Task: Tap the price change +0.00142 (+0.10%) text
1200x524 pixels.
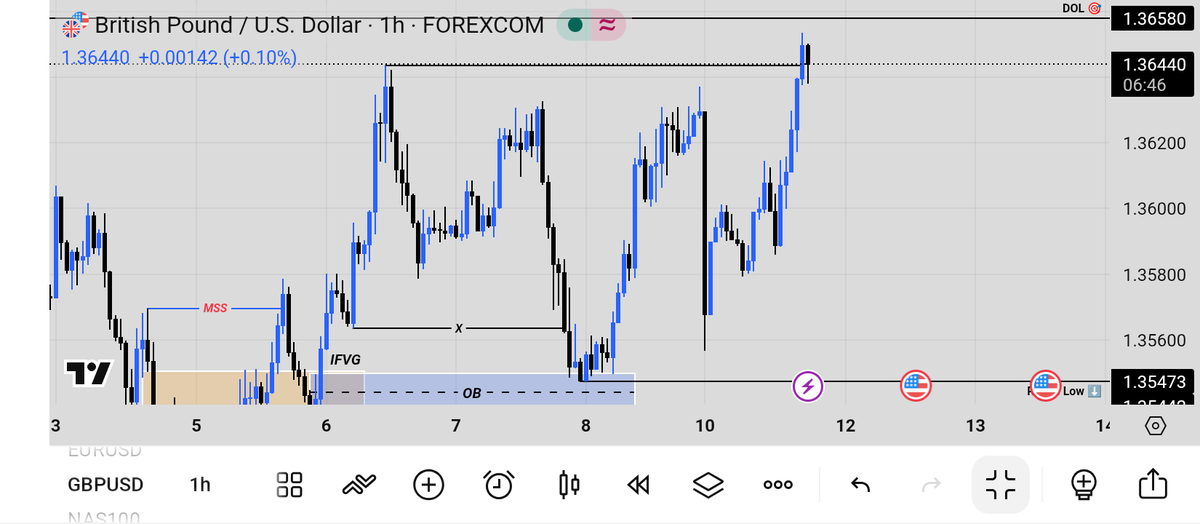Action: [216, 58]
